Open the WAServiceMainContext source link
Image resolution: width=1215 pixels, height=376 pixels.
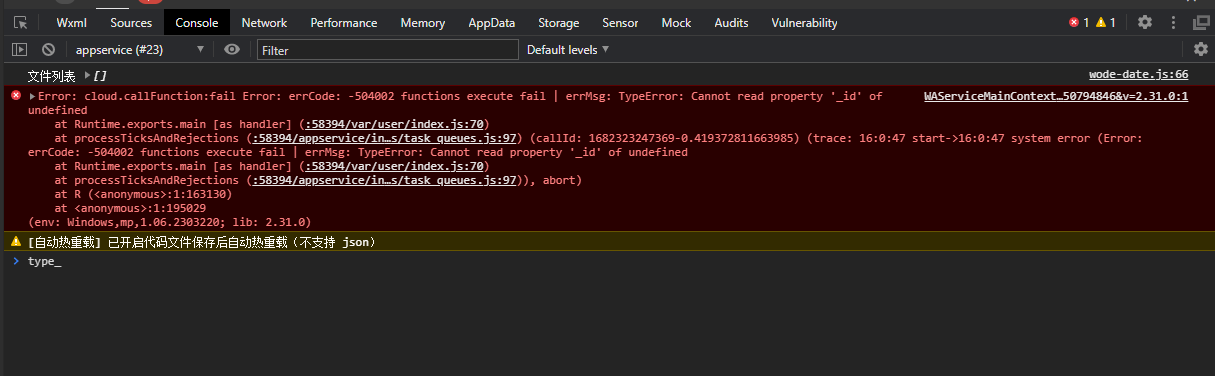(1056, 96)
